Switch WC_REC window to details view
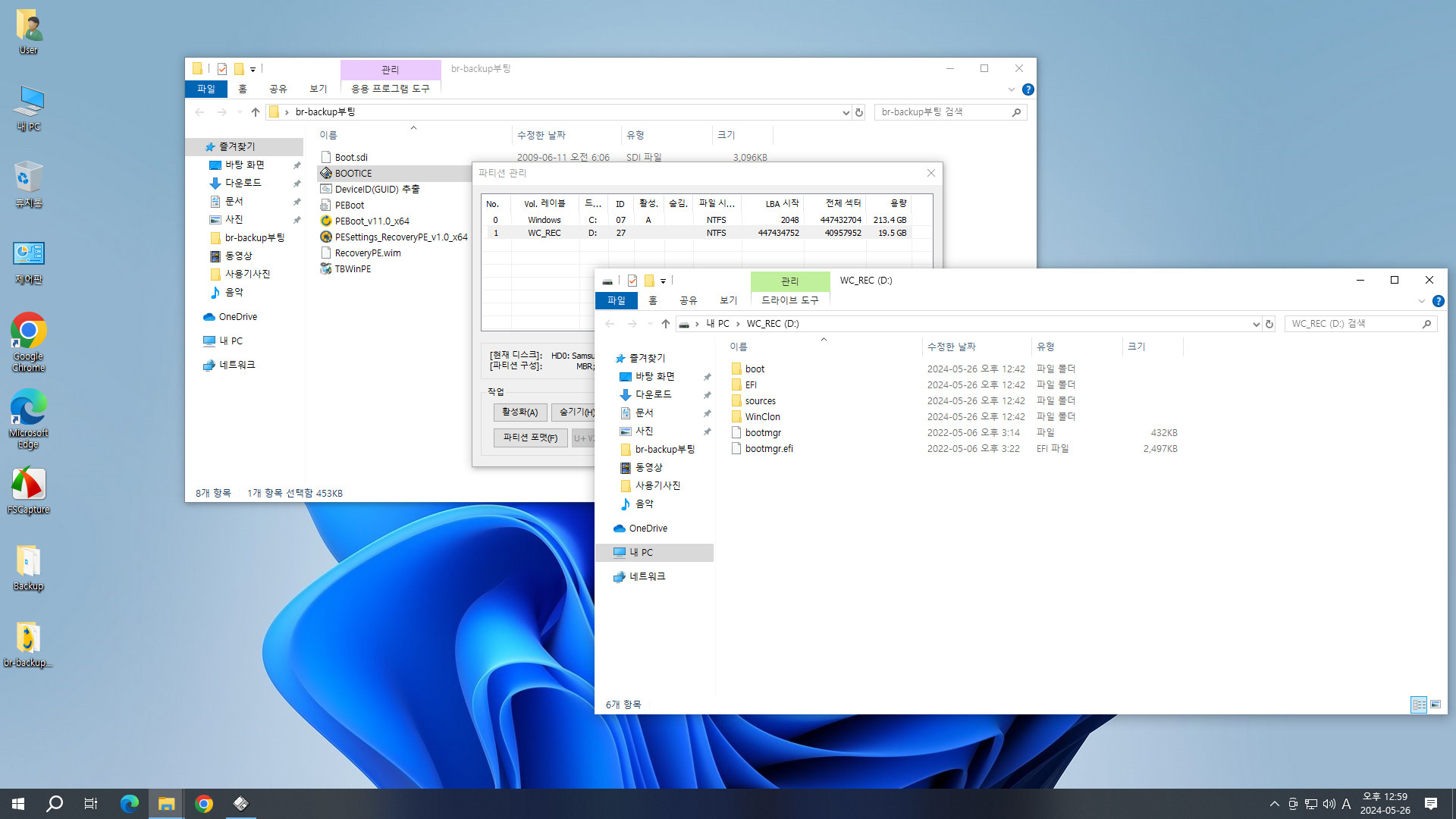1456x819 pixels. (x=1419, y=704)
